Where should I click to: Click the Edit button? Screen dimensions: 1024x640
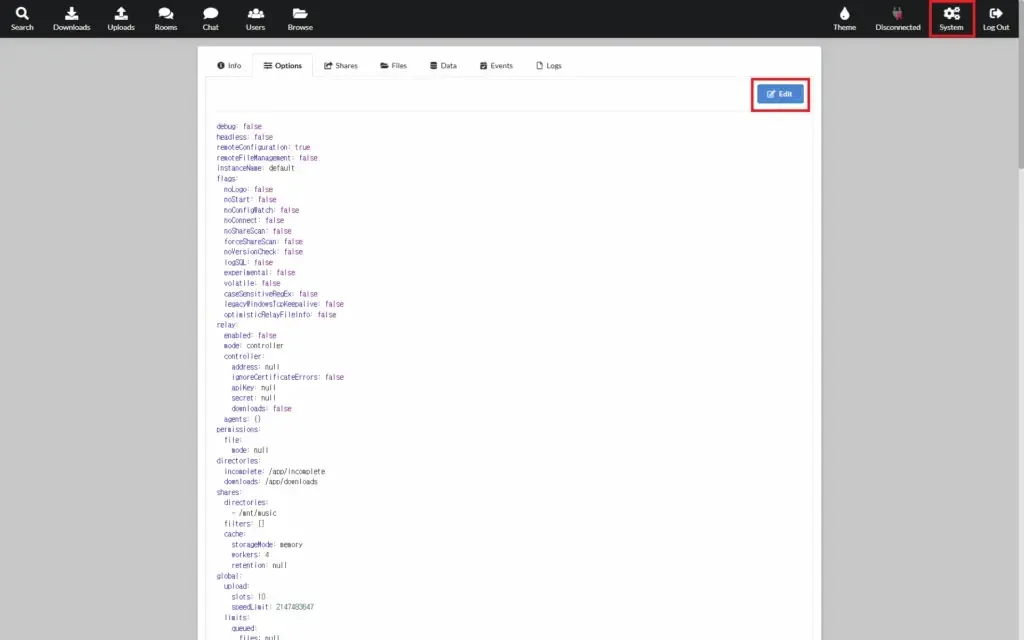point(780,93)
